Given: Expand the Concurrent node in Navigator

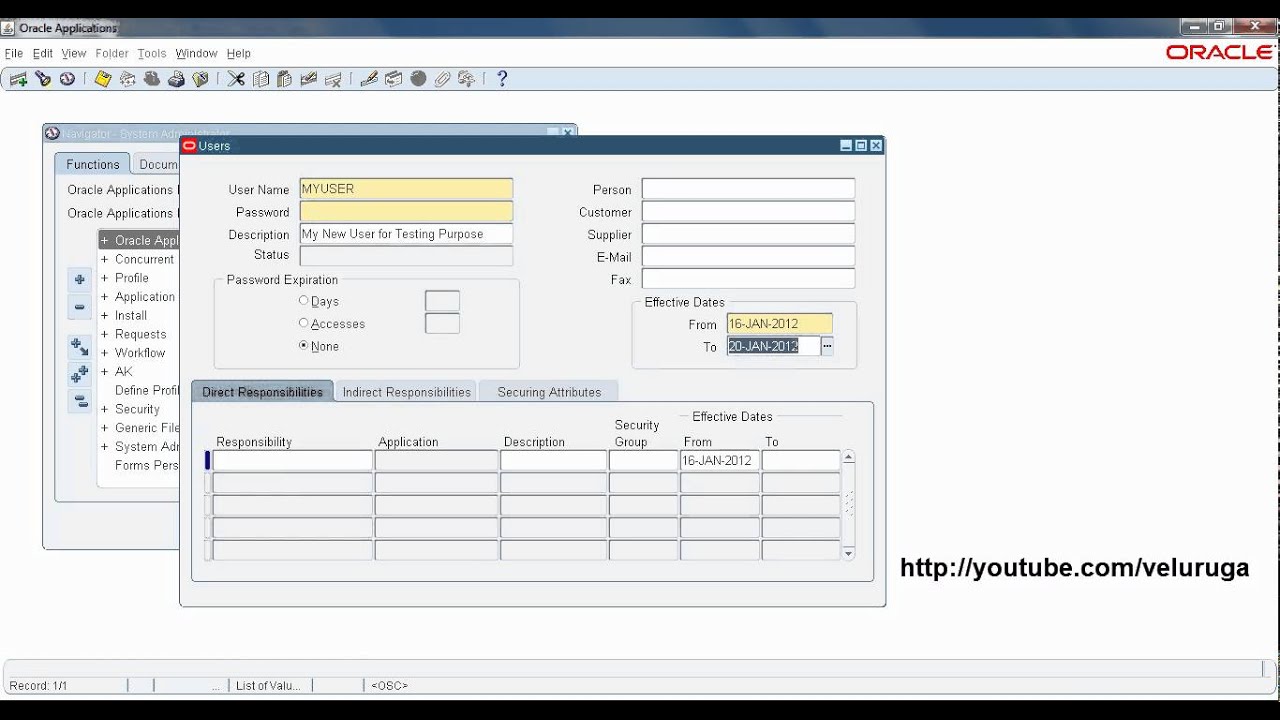Looking at the screenshot, I should pos(104,259).
